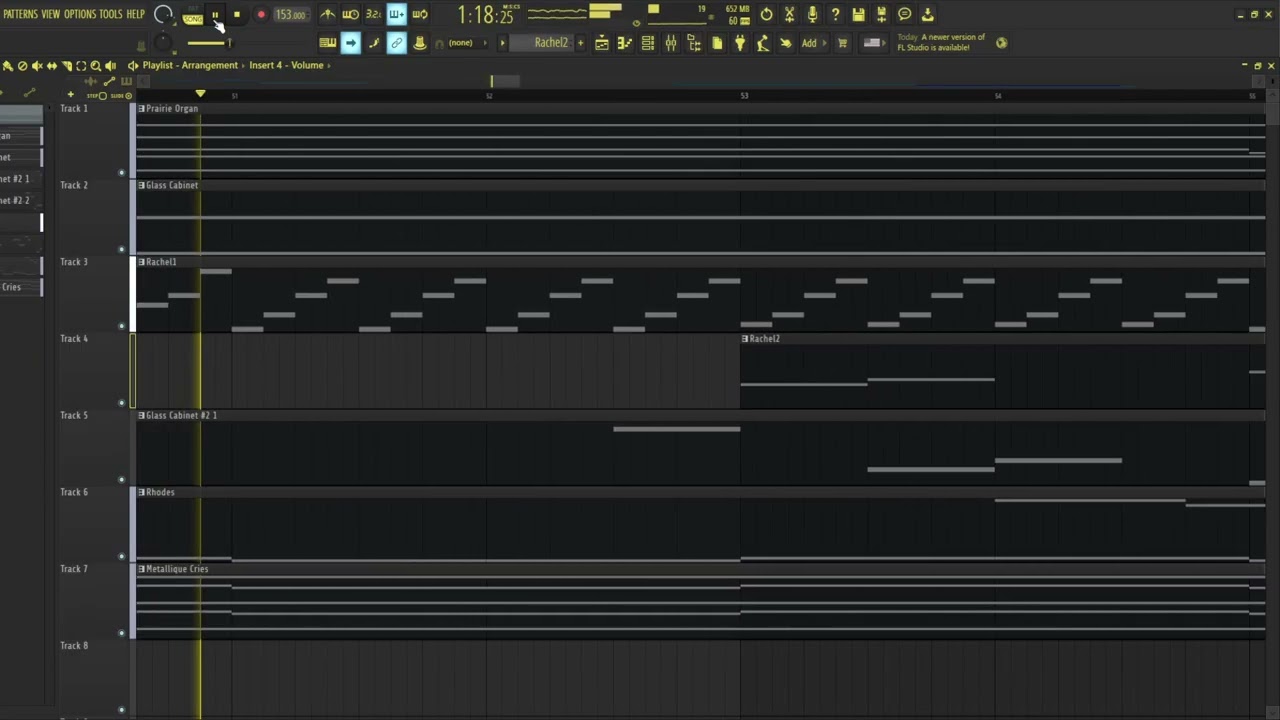
Task: Click 'Insert 4 - Volume' breadcrumb
Action: [x=286, y=65]
